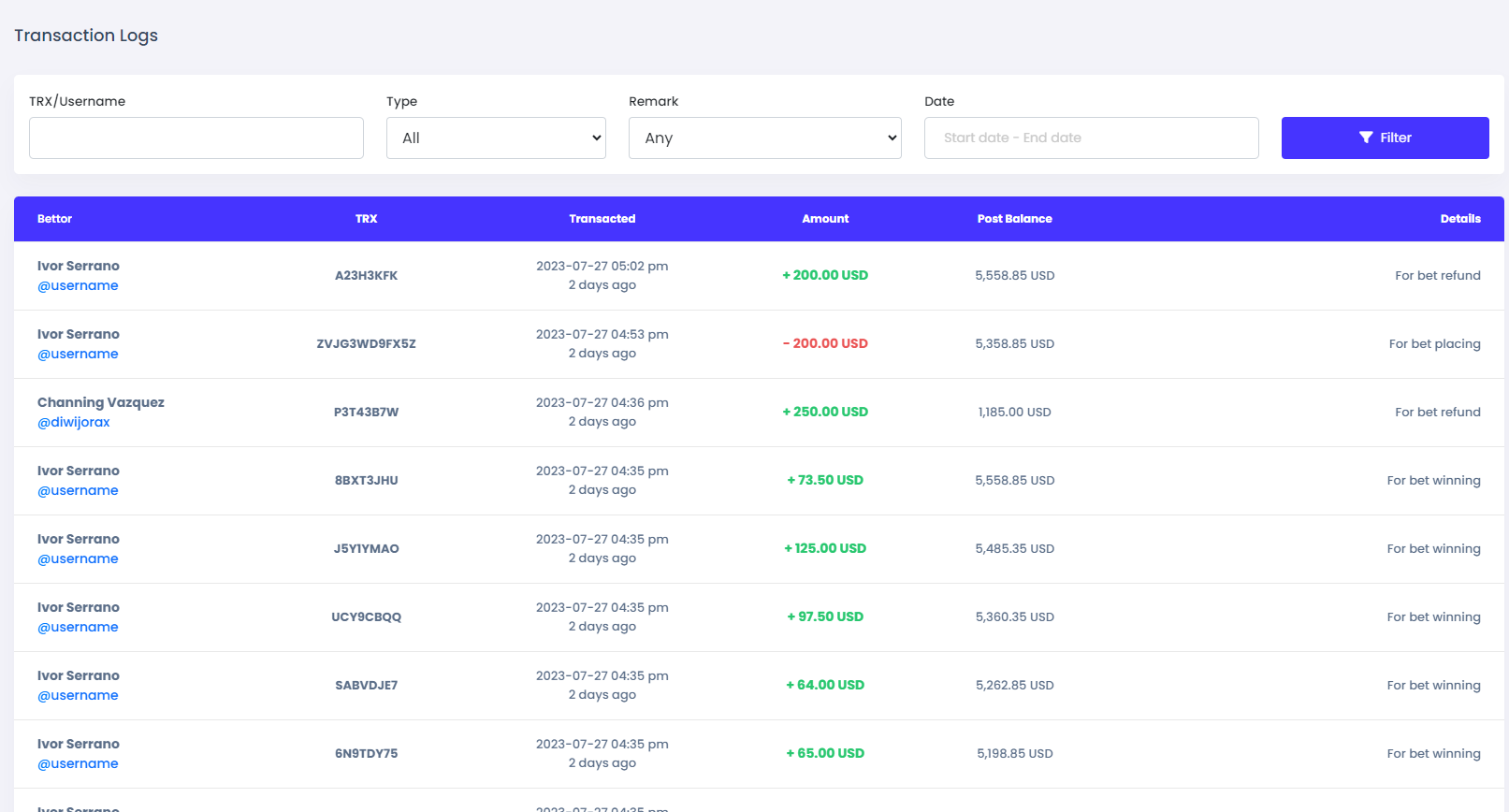Viewport: 1509px width, 812px height.
Task: Click the For bet placing details text
Action: 1434,343
